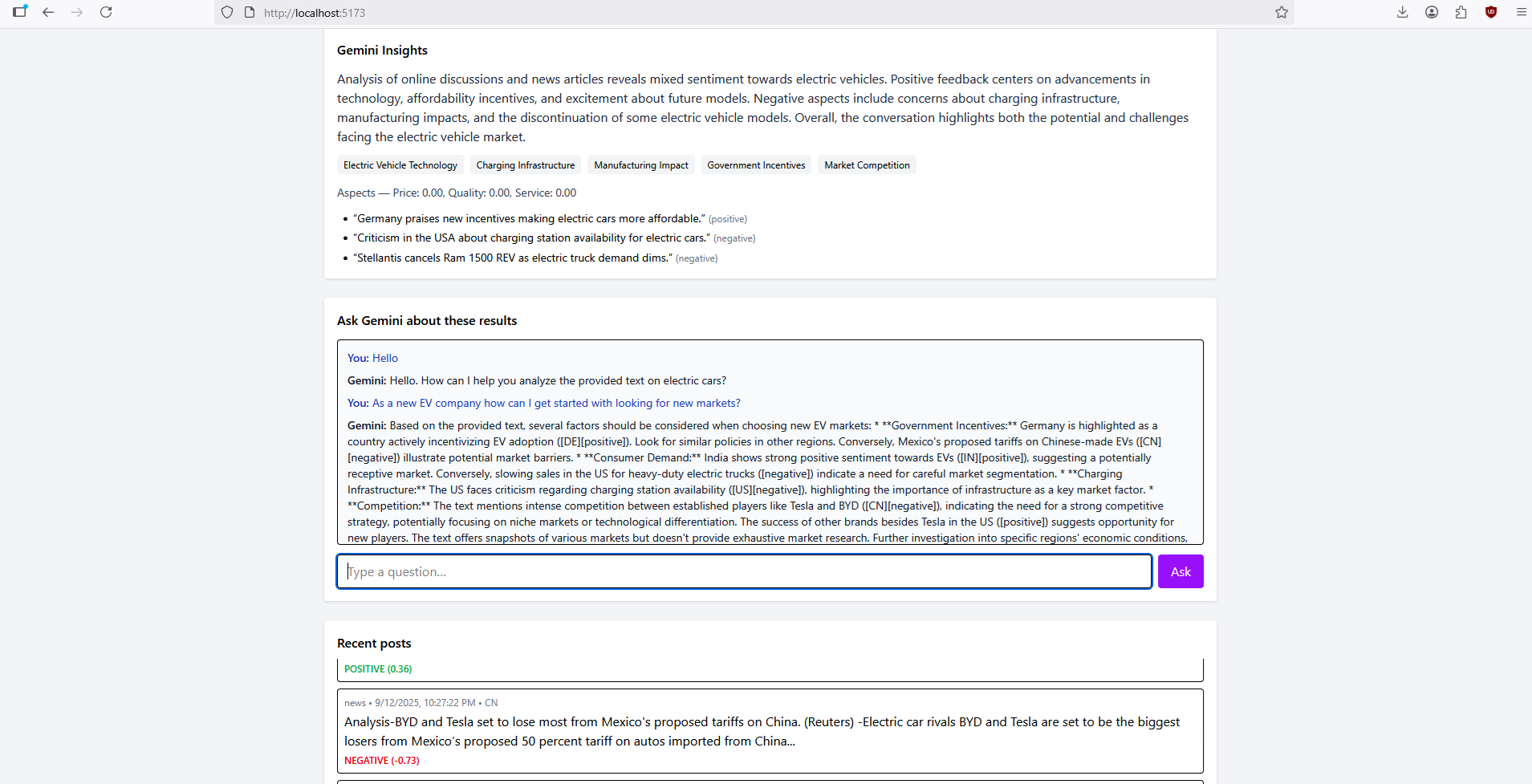Select the Electric Vehicle Technology tag
This screenshot has height=784, width=1532.
[400, 165]
